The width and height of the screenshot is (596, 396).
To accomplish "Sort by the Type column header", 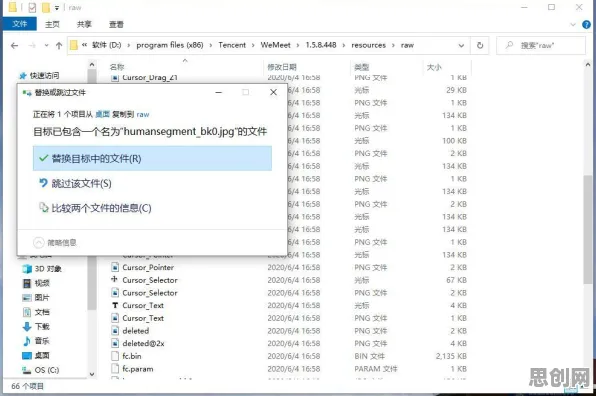I will pyautogui.click(x=361, y=67).
